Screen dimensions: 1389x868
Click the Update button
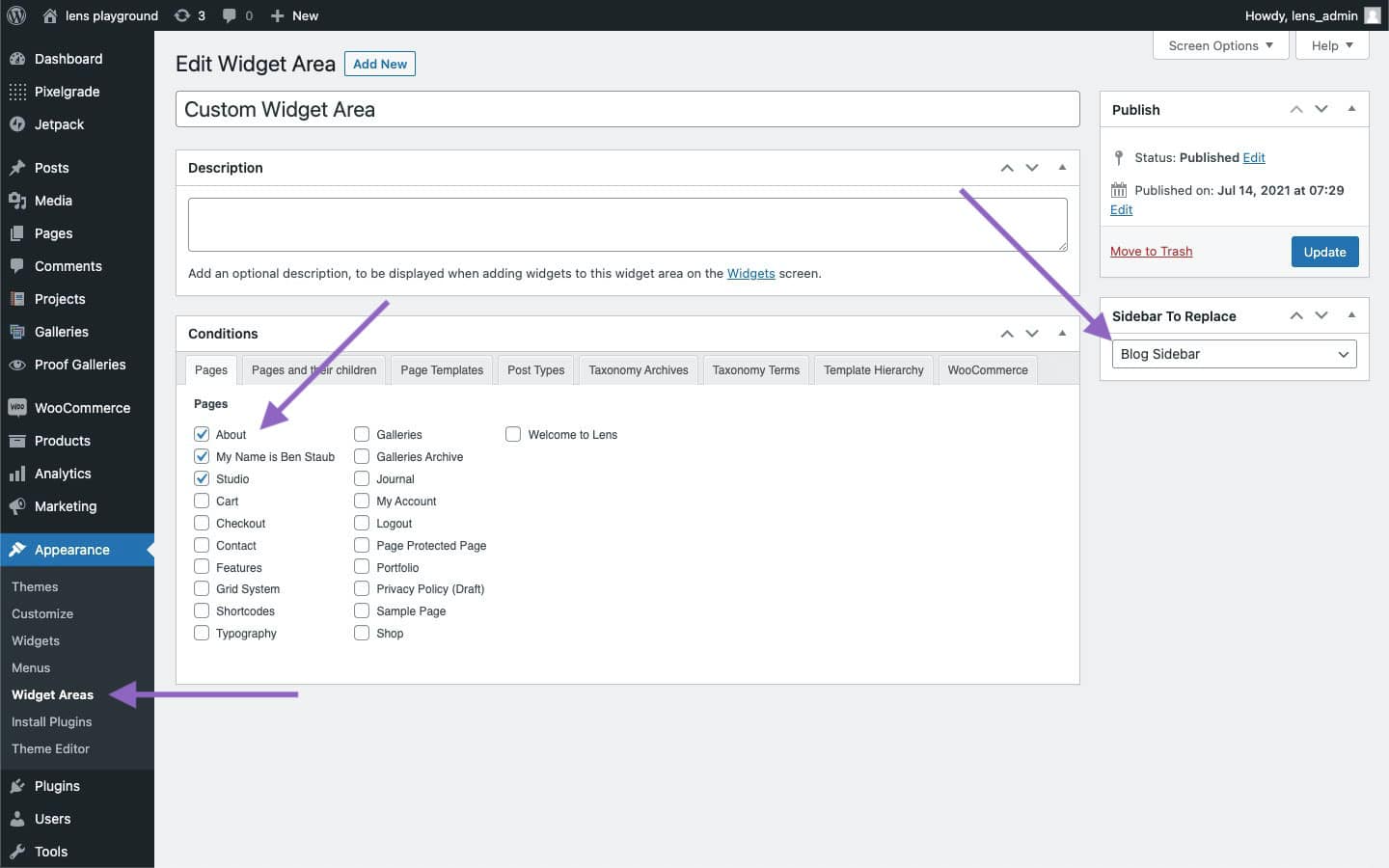(x=1324, y=252)
